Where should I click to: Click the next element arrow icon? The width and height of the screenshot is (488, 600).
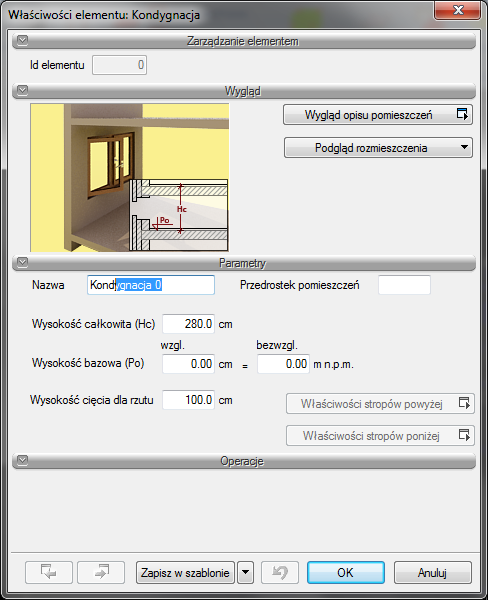pyautogui.click(x=101, y=572)
